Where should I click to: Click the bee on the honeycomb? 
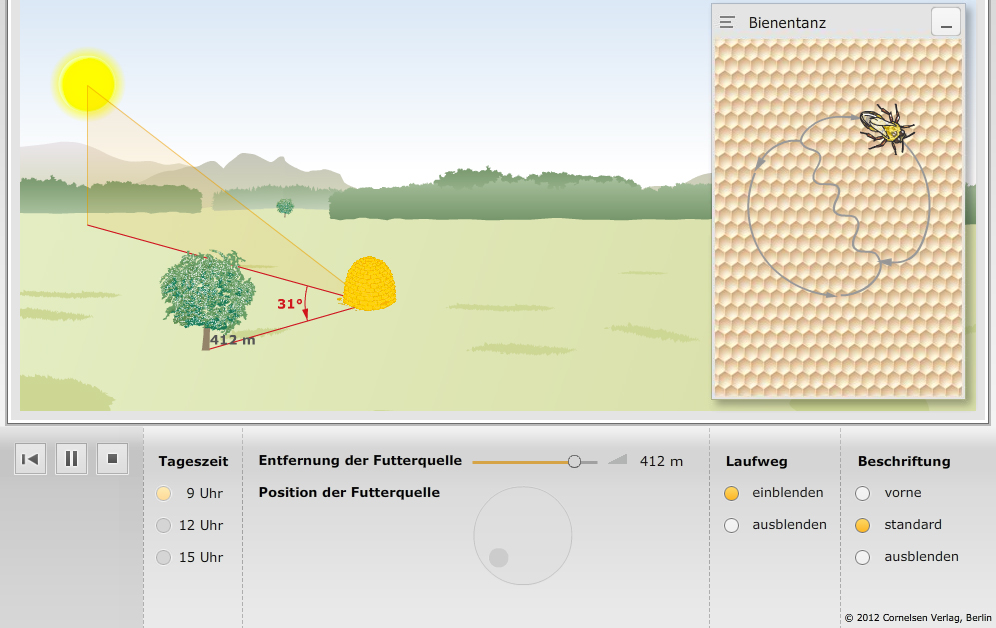[886, 130]
